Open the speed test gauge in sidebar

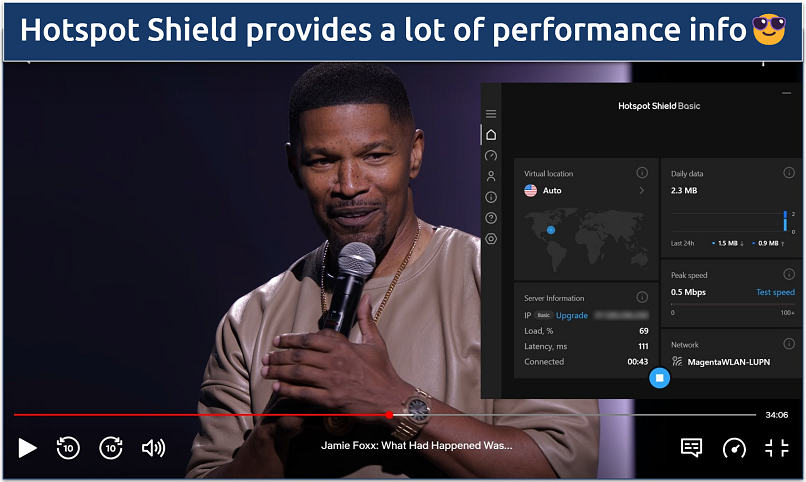click(x=491, y=156)
